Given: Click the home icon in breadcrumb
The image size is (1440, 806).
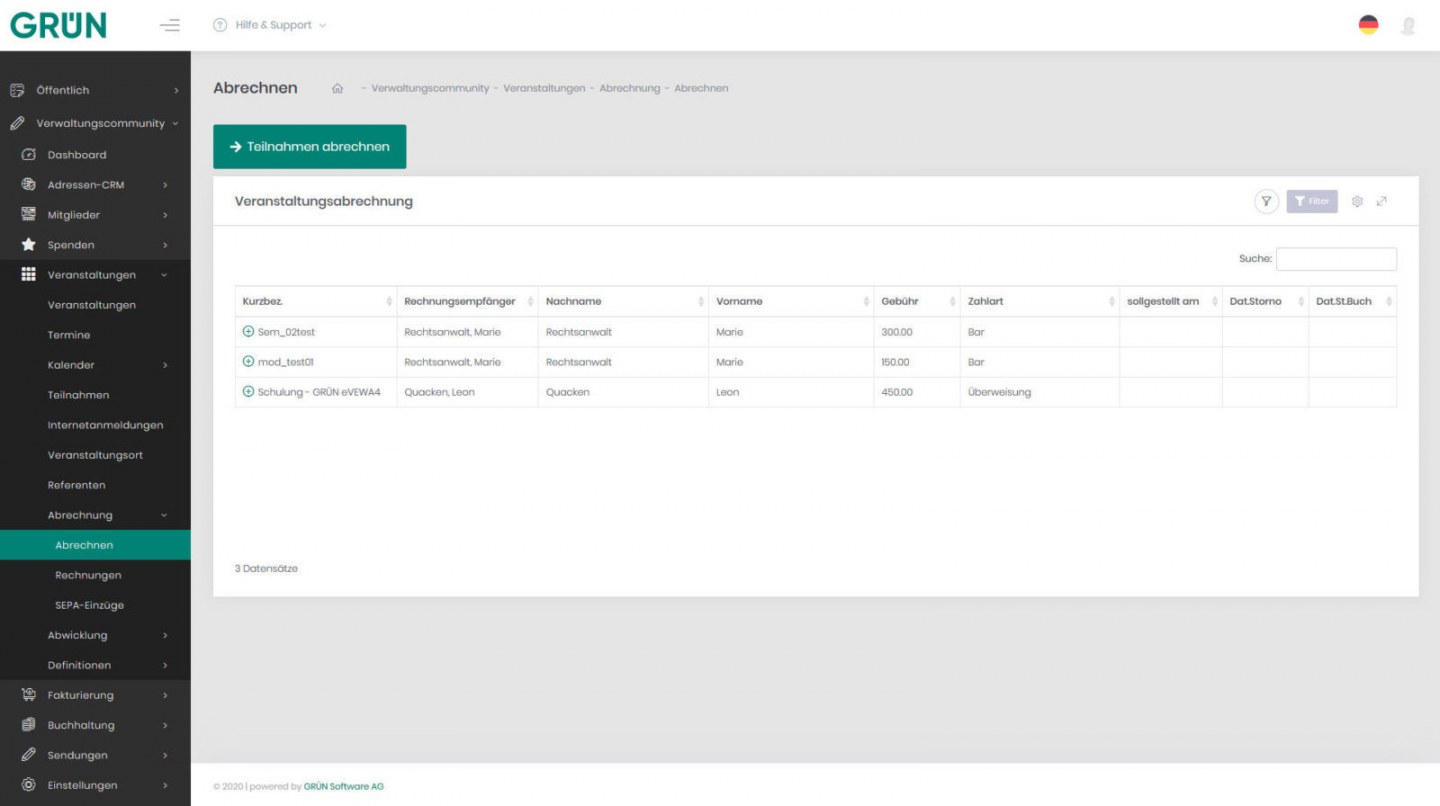Looking at the screenshot, I should point(338,88).
